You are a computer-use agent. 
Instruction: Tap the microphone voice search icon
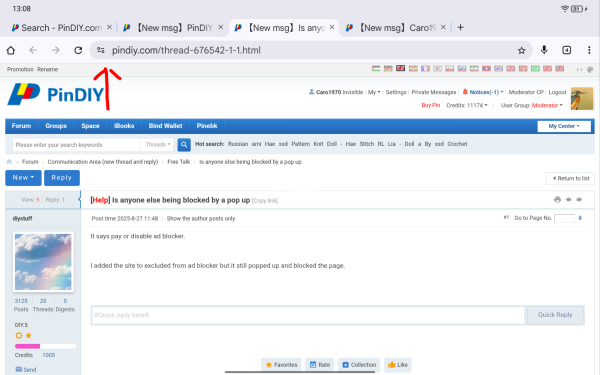[544, 50]
